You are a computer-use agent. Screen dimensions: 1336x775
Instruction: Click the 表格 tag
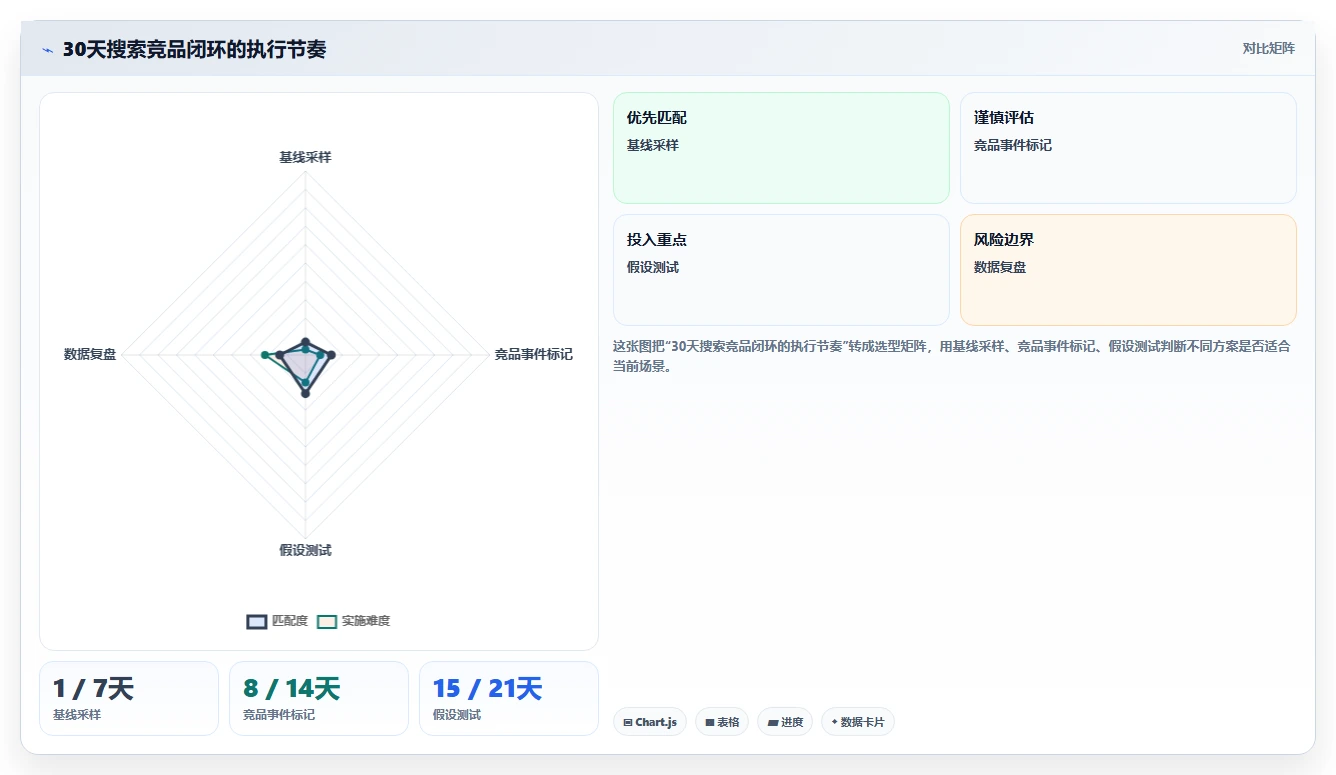pyautogui.click(x=722, y=722)
